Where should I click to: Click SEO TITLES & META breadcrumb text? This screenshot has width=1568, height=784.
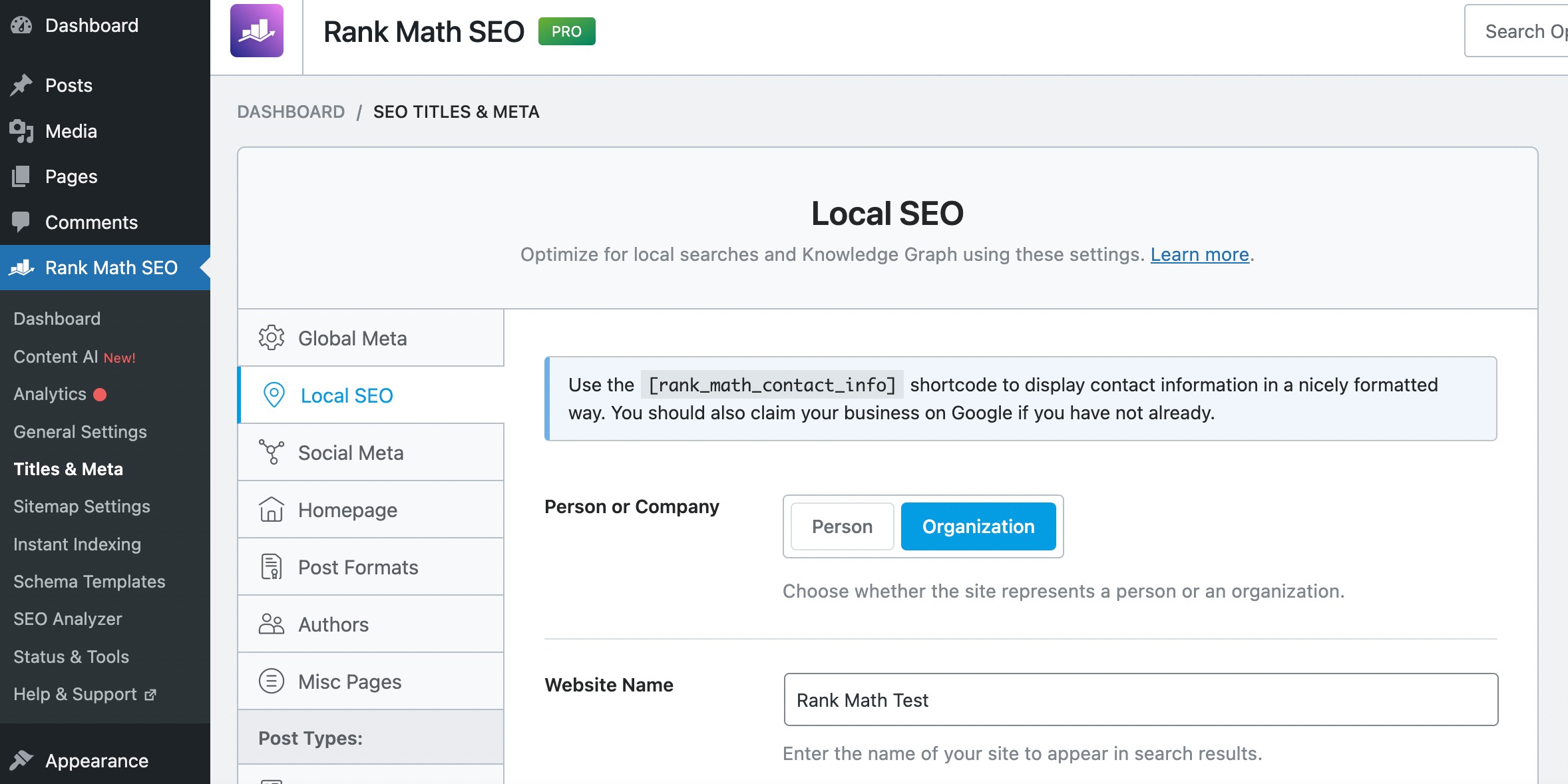[x=456, y=112]
